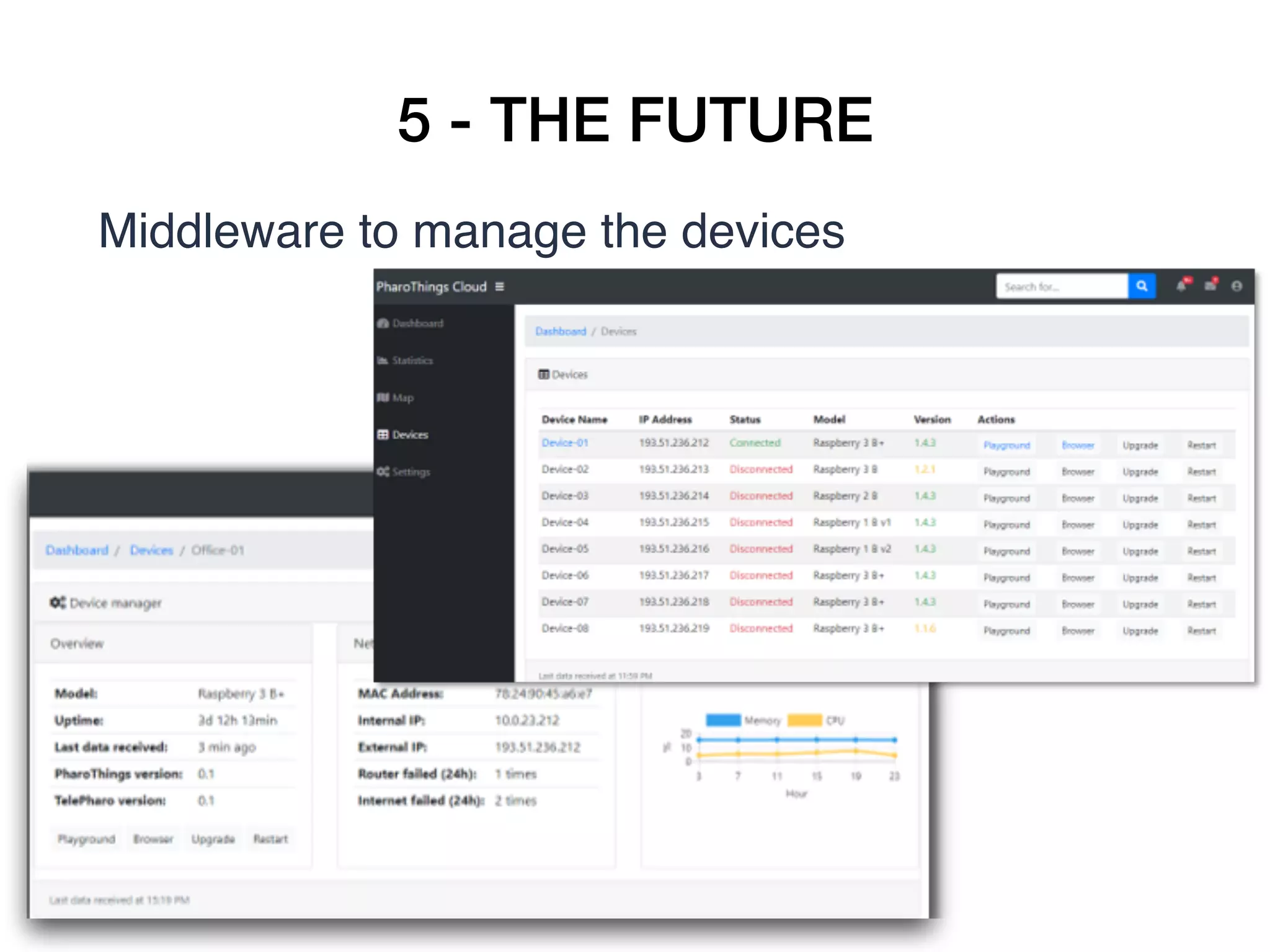This screenshot has height=952, width=1270.
Task: Click Browser for Device-07
Action: pyautogui.click(x=1078, y=604)
